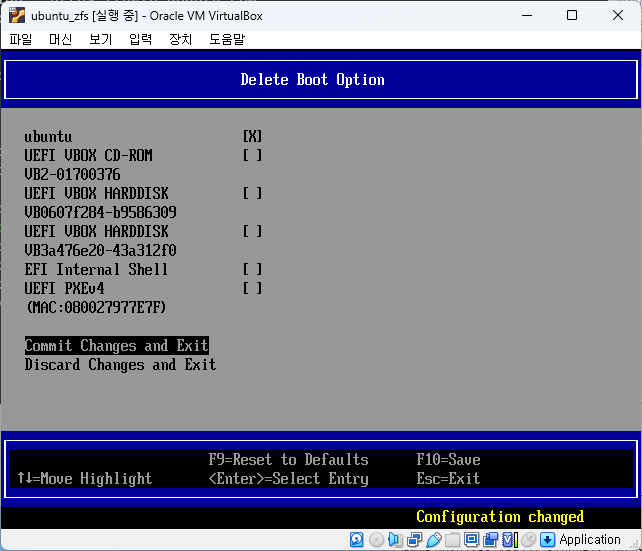Select Discard Changes and Exit
Screen dimensions: 642x551
pos(120,365)
